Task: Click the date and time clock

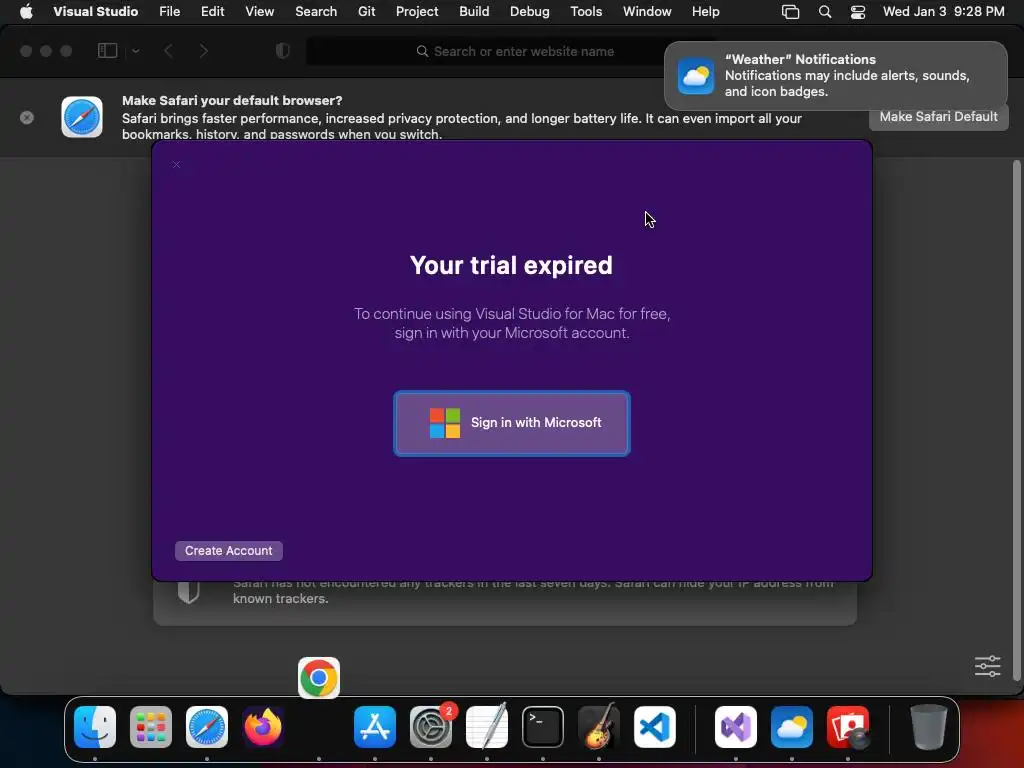Action: 944,12
